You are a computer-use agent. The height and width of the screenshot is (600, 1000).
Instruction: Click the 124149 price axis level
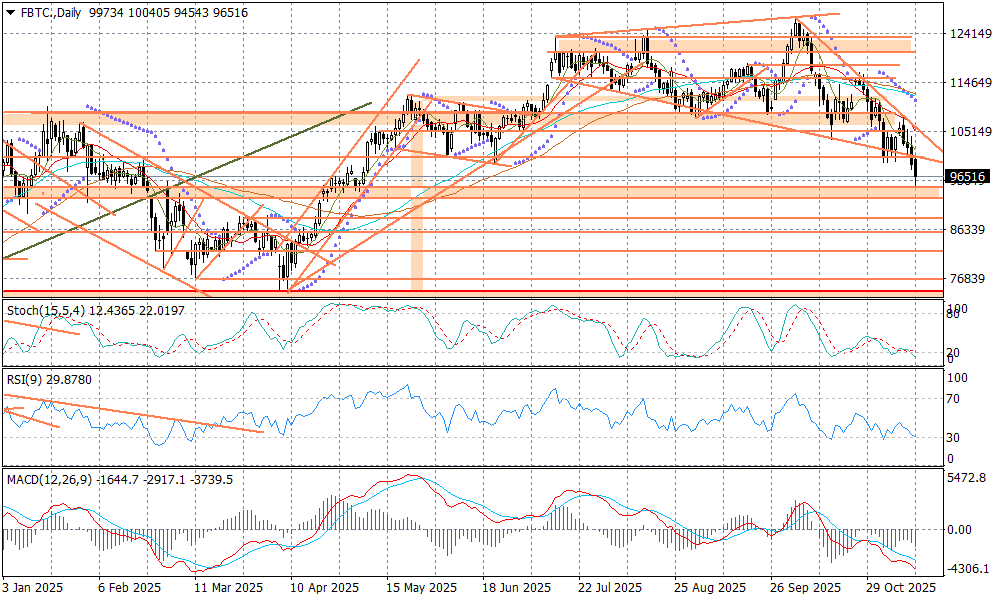pyautogui.click(x=968, y=34)
